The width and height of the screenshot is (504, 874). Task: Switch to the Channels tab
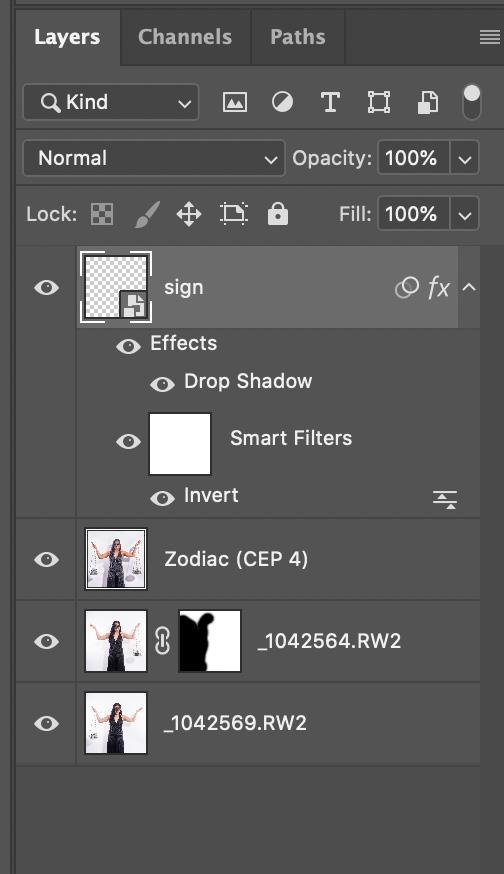[x=185, y=37]
